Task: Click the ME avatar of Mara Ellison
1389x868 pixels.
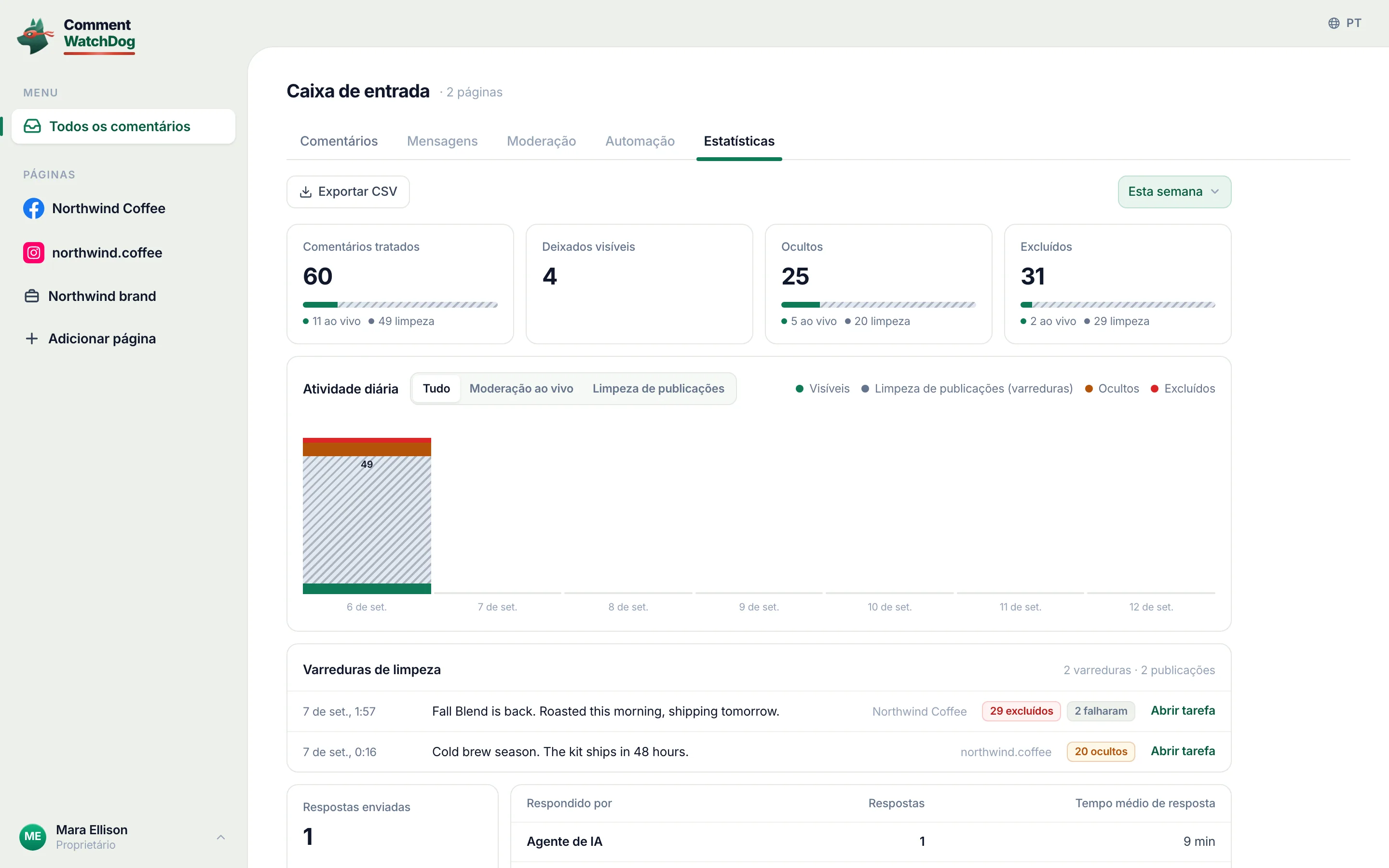Action: point(33,837)
